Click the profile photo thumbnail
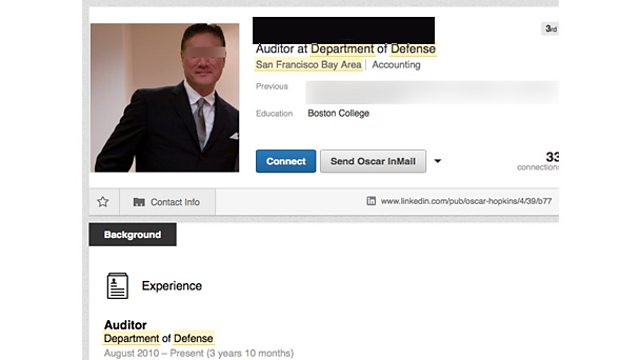Image resolution: width=640 pixels, height=360 pixels. 165,98
